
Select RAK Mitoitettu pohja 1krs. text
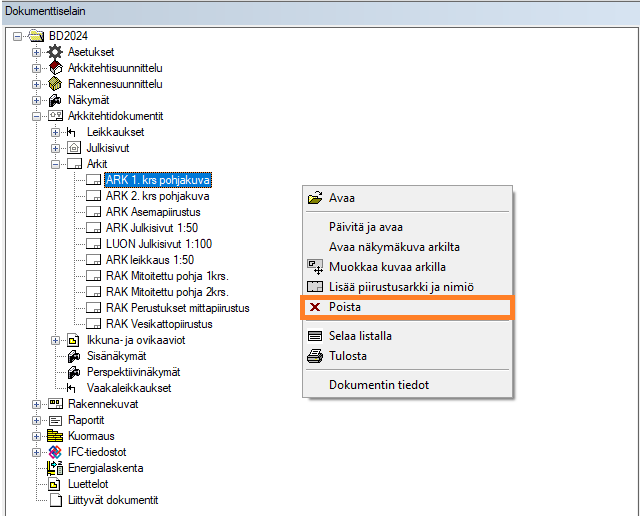tap(167, 276)
